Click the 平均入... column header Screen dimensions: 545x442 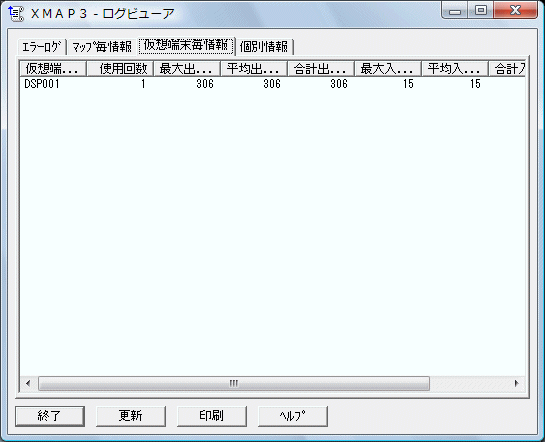click(455, 69)
